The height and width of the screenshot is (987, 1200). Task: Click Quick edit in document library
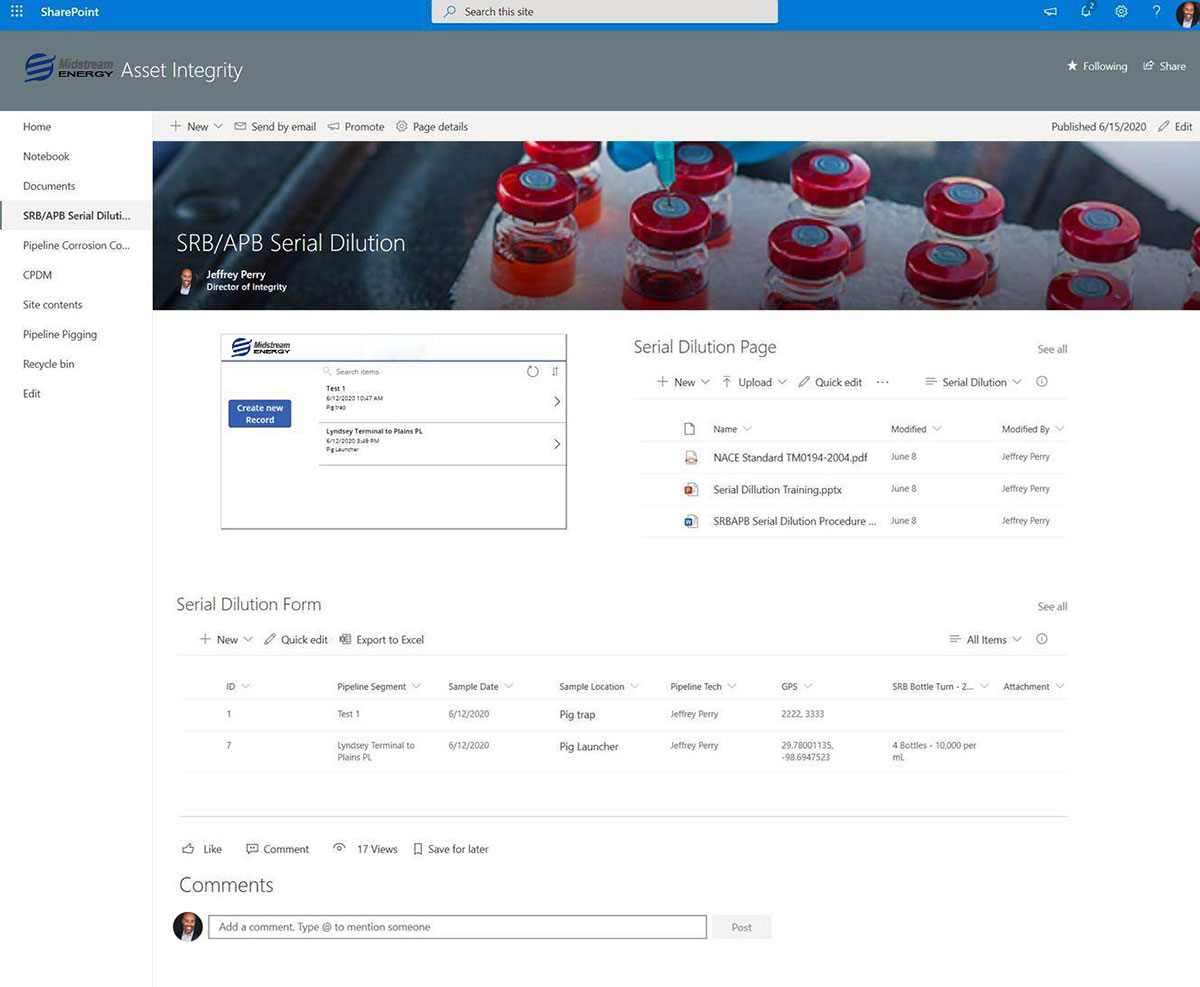pos(830,382)
